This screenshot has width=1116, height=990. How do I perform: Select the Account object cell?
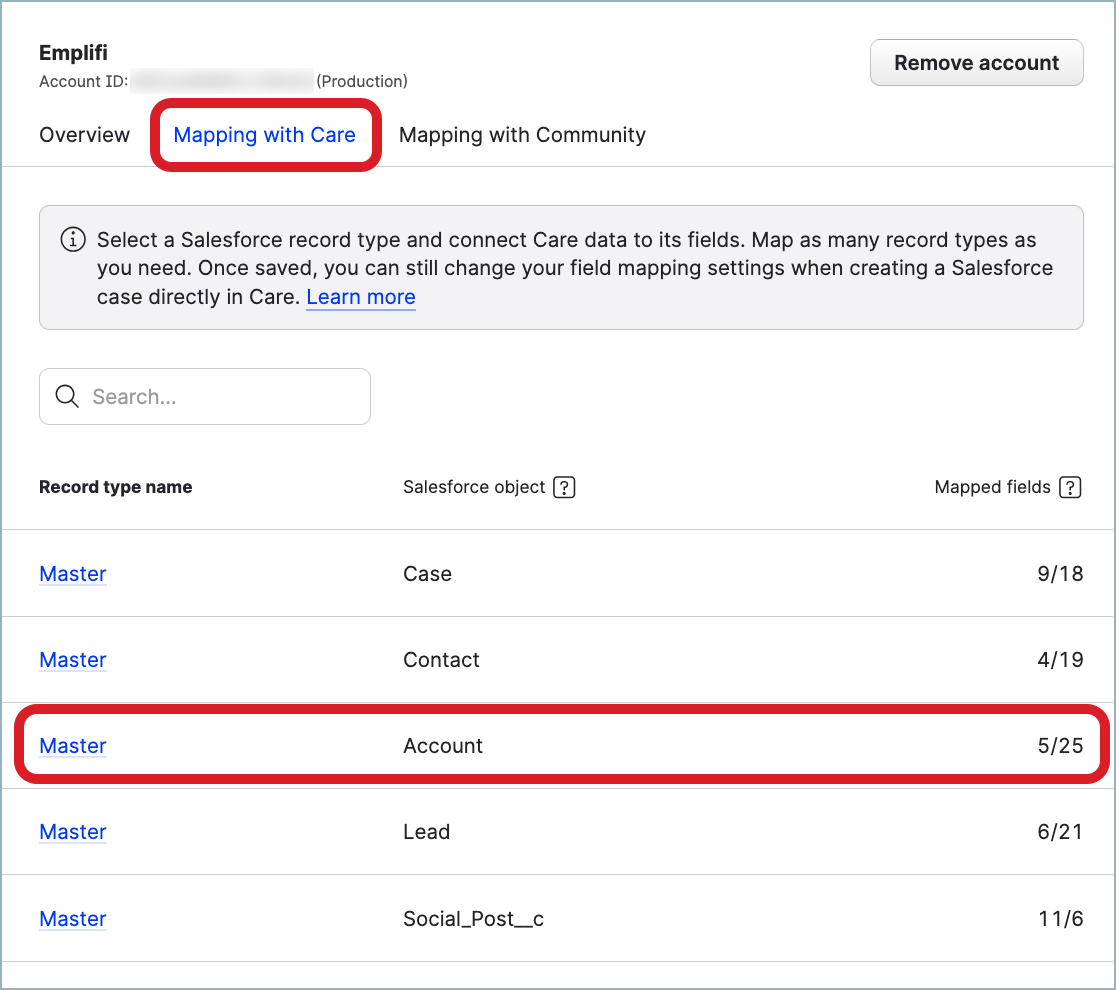click(x=443, y=746)
